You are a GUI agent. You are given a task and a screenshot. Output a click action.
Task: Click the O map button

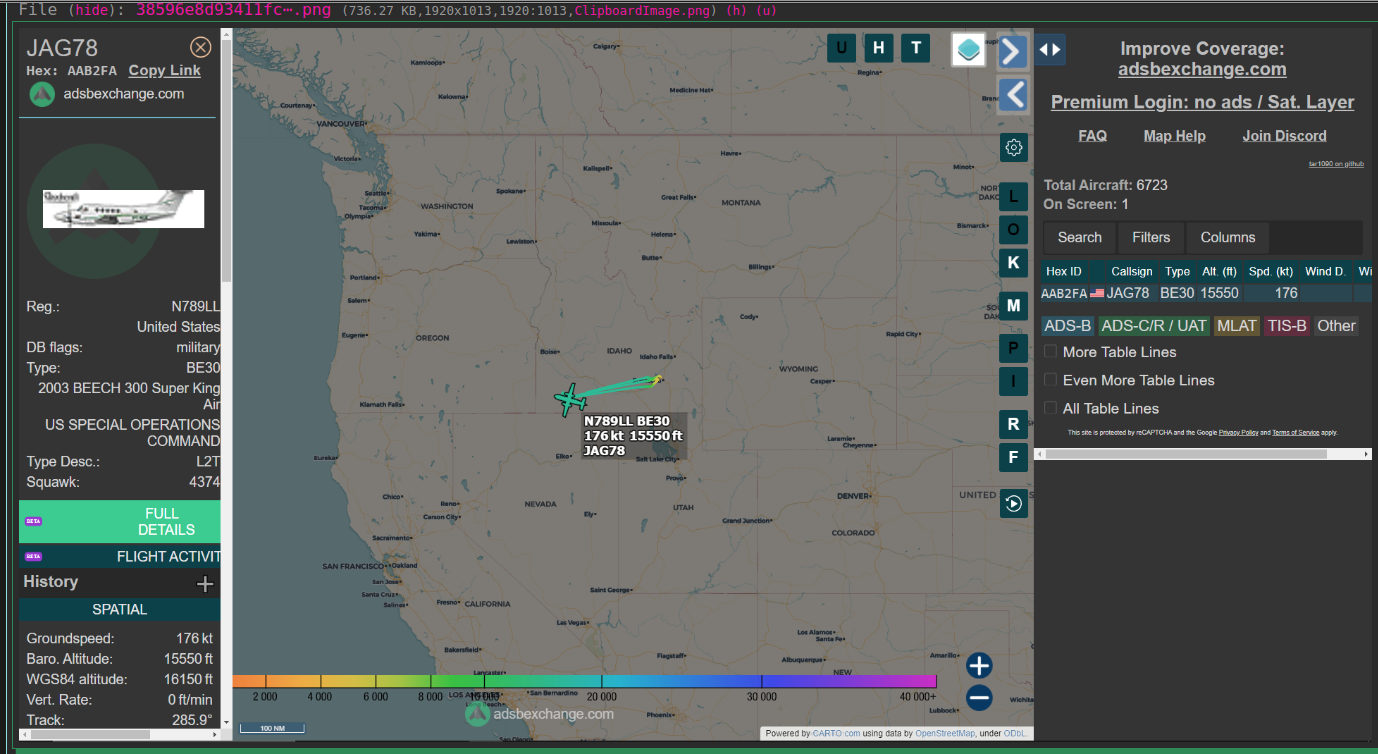tap(1013, 229)
